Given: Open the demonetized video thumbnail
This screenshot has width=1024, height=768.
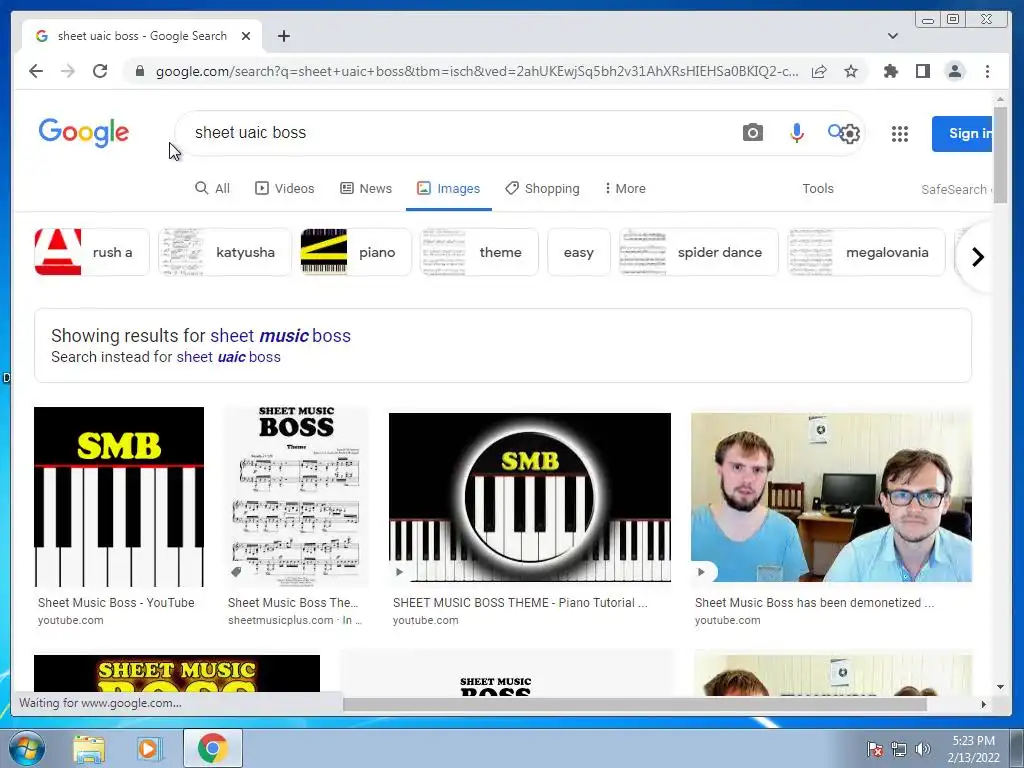Looking at the screenshot, I should click(x=831, y=496).
